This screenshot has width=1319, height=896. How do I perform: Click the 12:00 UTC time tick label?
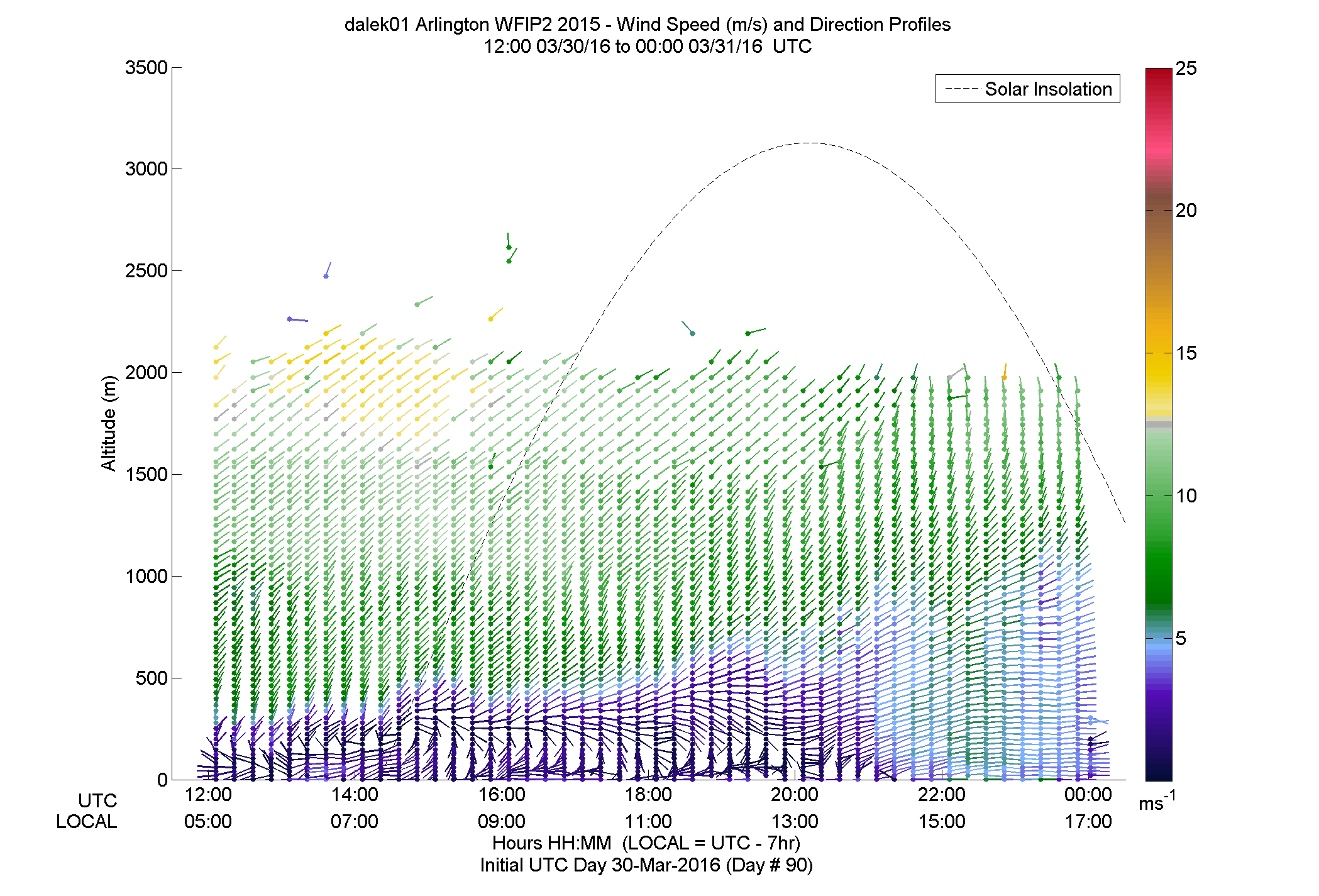point(208,795)
